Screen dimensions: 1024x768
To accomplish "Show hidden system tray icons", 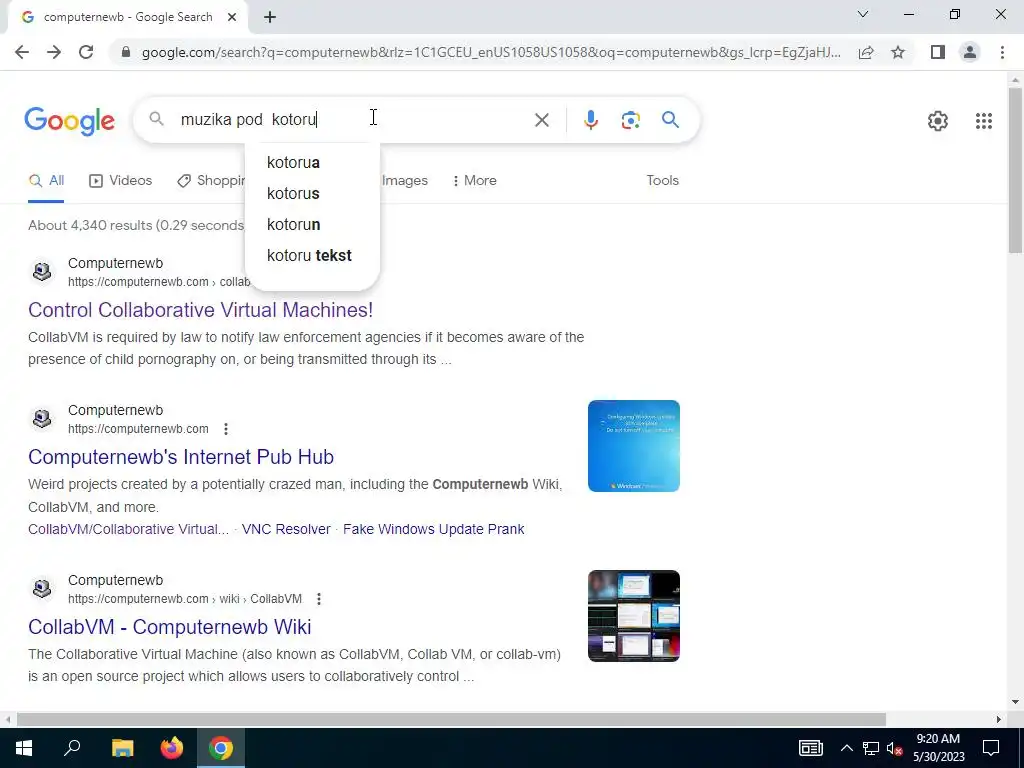I will point(846,748).
